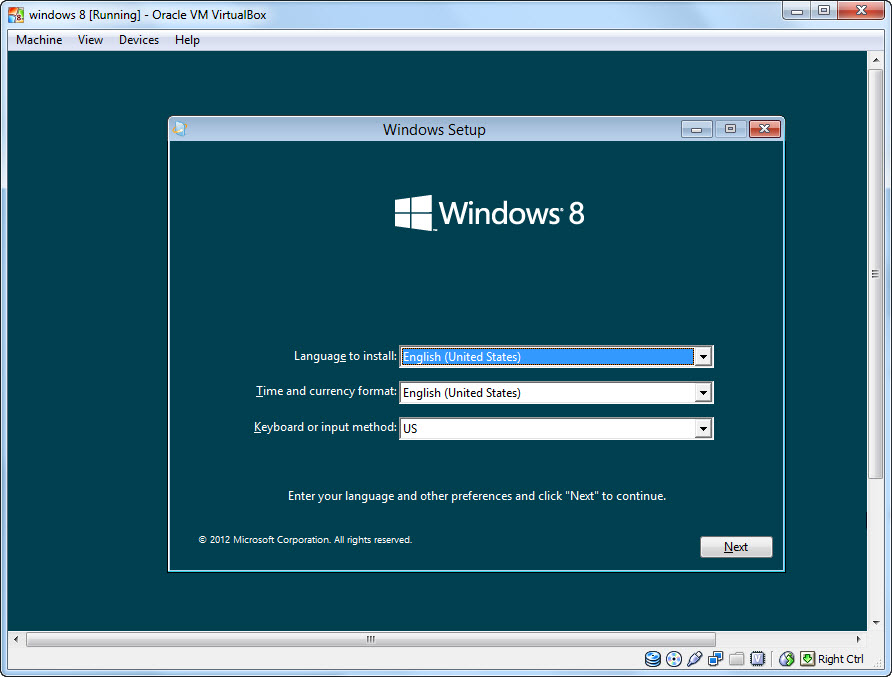Click the keyboard capture green arrow icon
The height and width of the screenshot is (677, 892).
point(807,659)
